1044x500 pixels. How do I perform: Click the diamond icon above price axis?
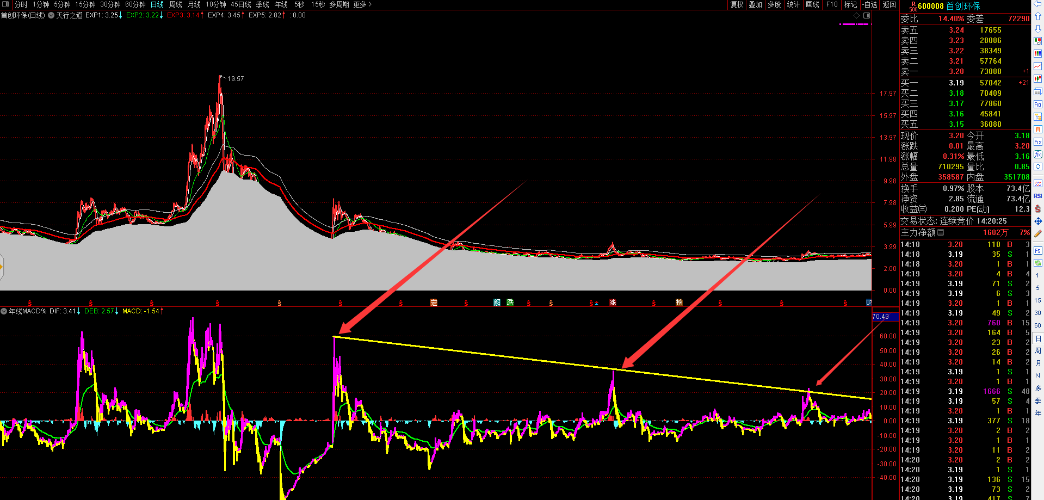pyautogui.click(x=856, y=15)
